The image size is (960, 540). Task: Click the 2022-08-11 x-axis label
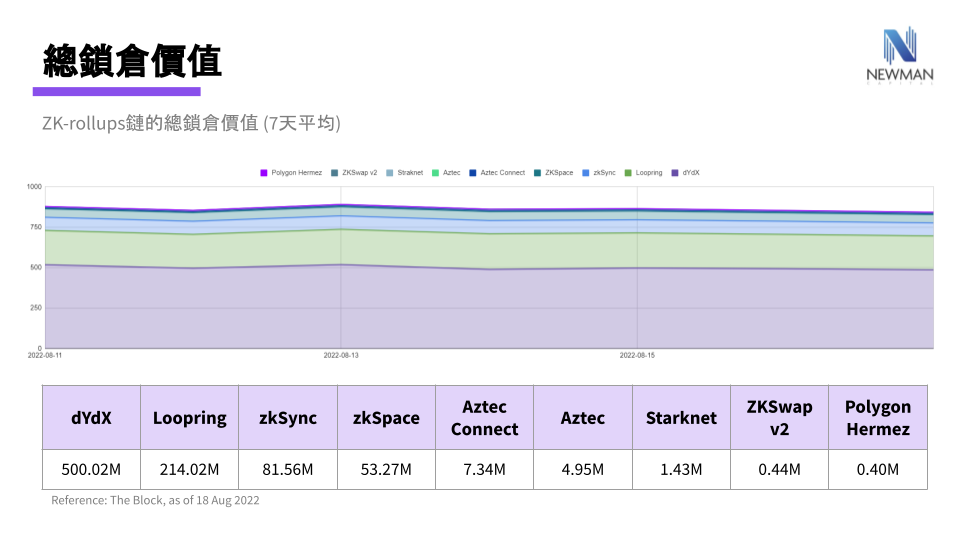click(45, 355)
